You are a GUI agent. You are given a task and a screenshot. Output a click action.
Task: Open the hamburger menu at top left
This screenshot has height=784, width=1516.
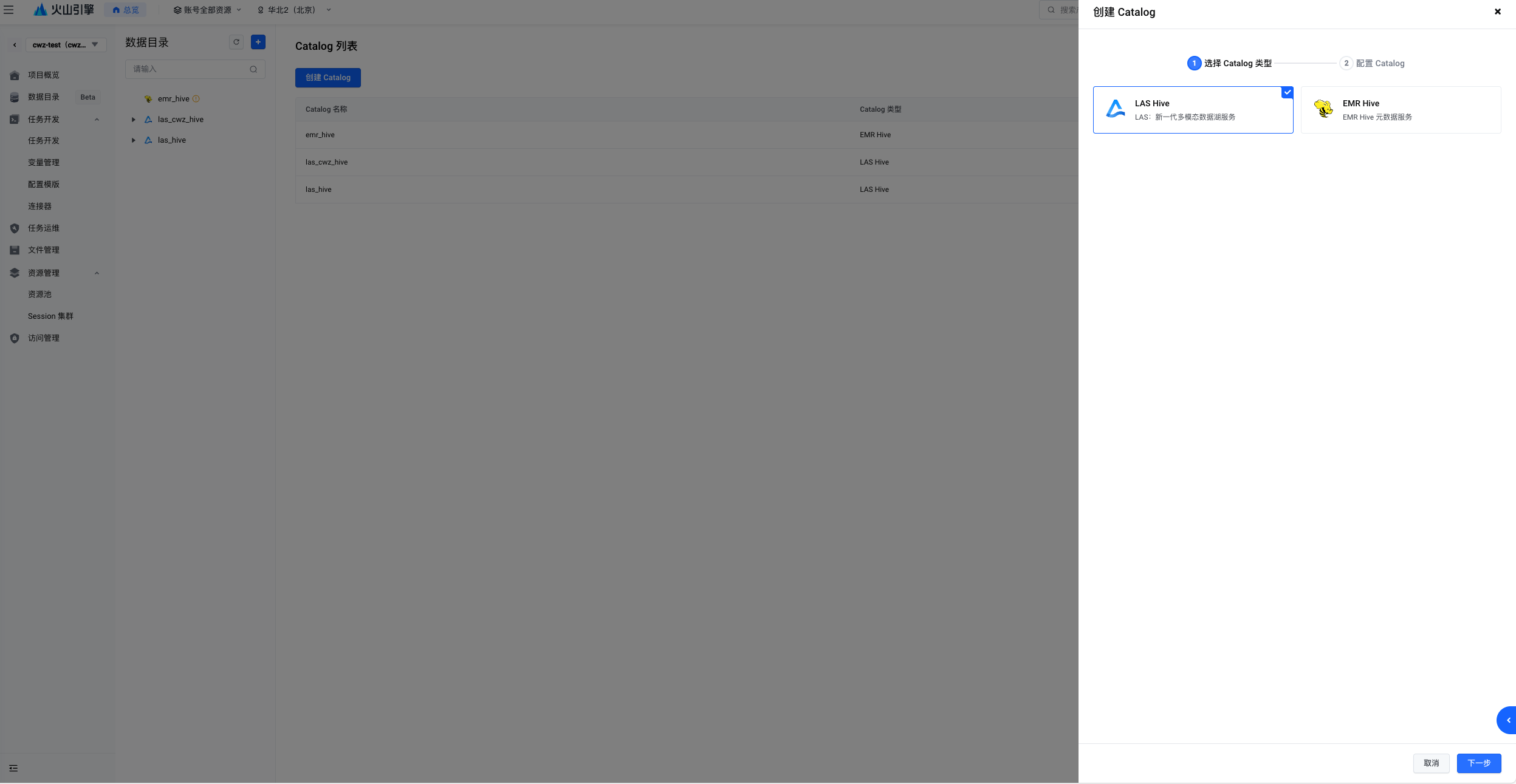pyautogui.click(x=9, y=10)
